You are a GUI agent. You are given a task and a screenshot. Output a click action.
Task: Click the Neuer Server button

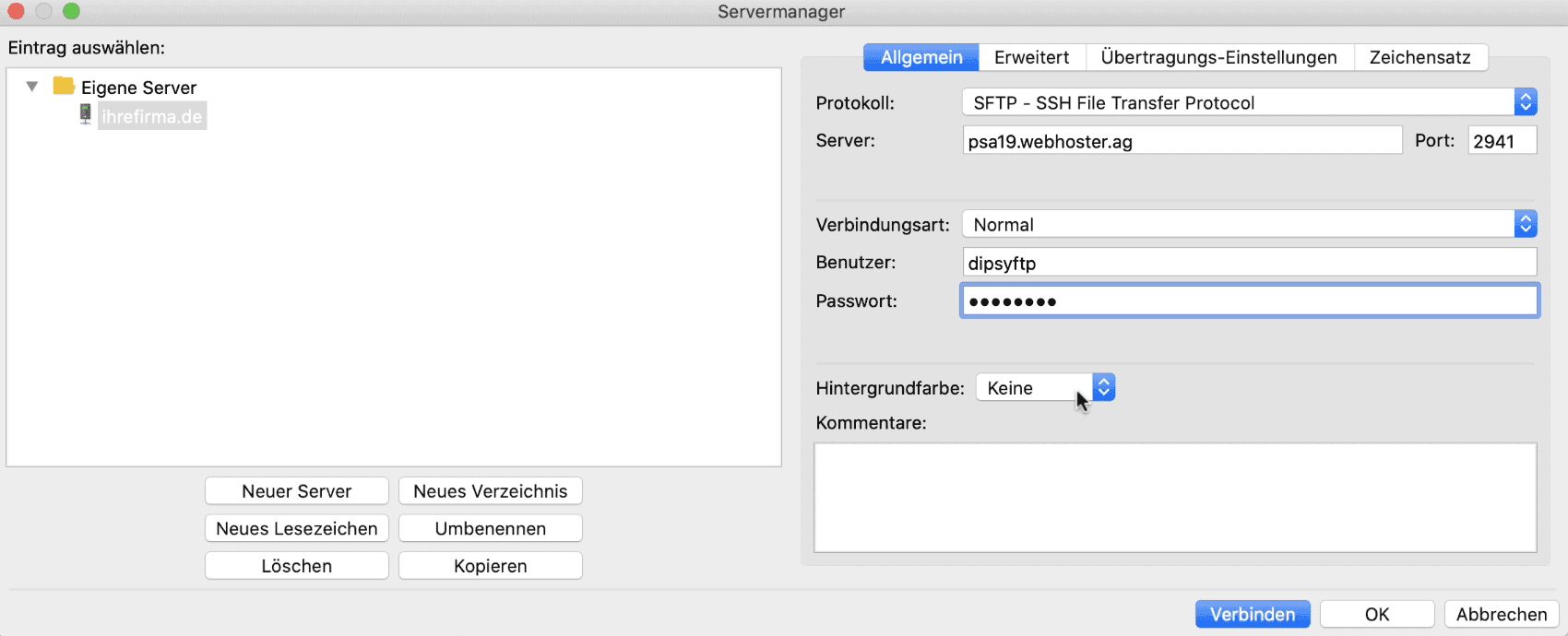click(x=297, y=491)
